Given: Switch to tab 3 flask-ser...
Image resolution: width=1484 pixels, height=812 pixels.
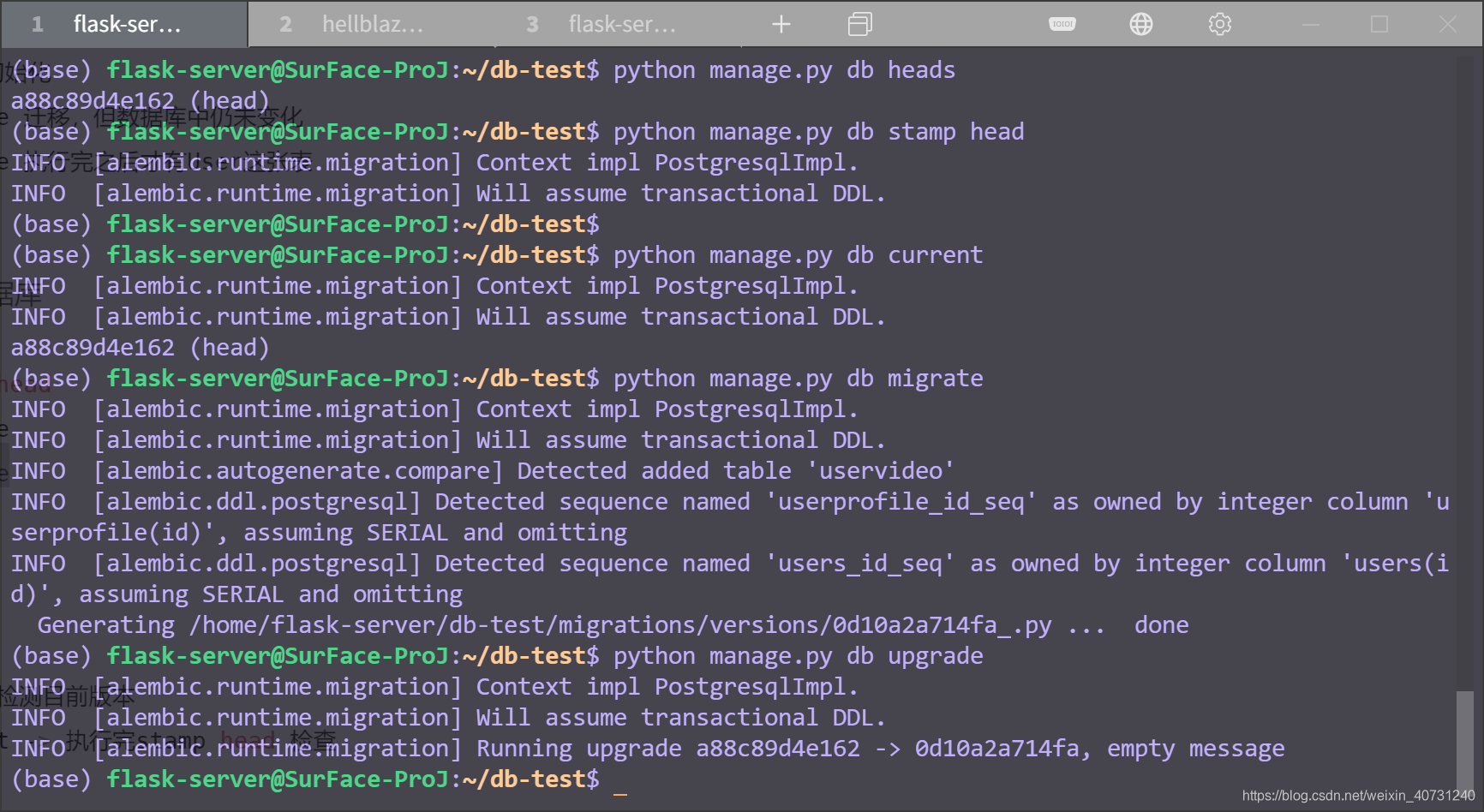Looking at the screenshot, I should (617, 24).
